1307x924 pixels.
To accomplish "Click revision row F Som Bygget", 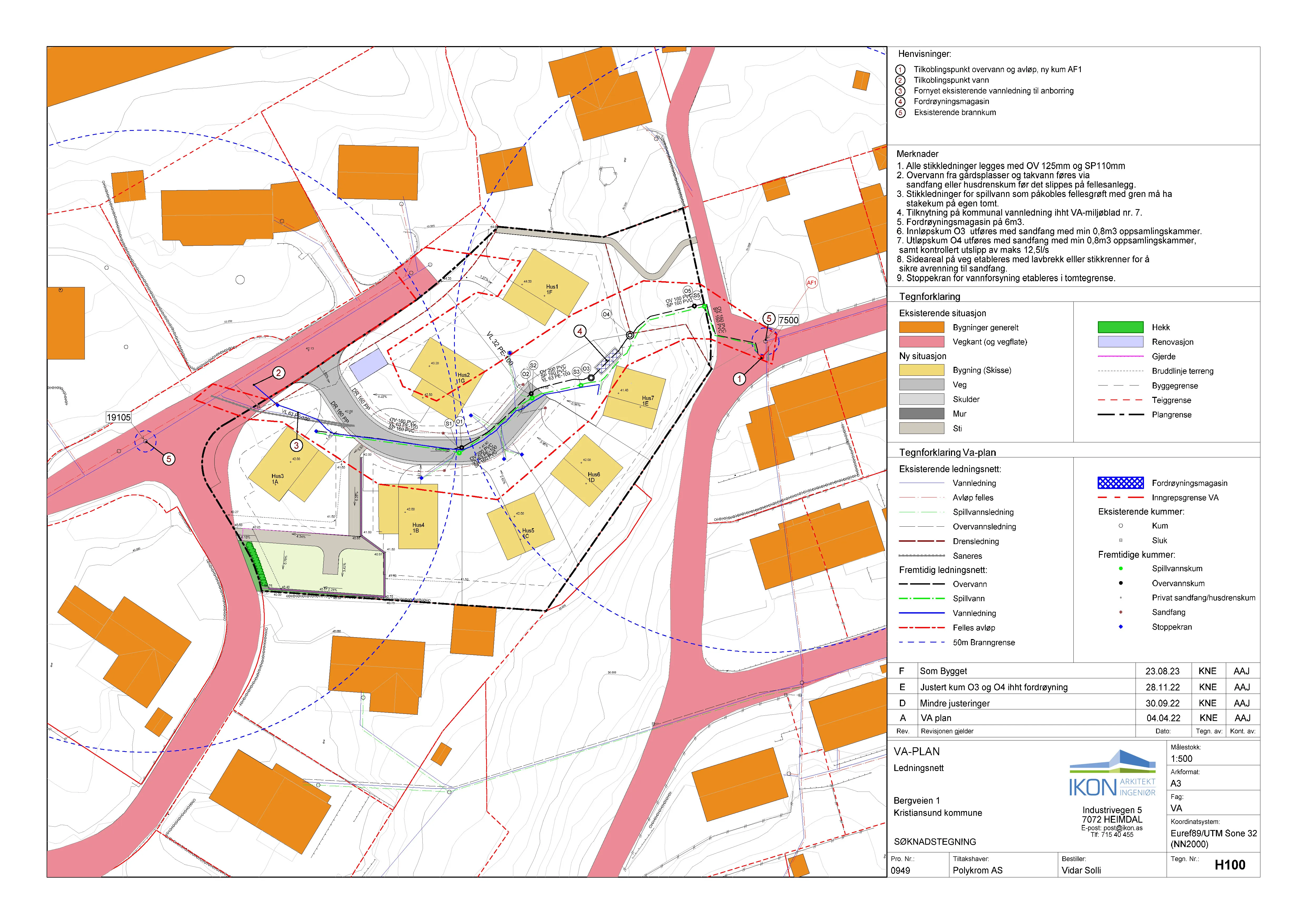I will pos(1074,671).
